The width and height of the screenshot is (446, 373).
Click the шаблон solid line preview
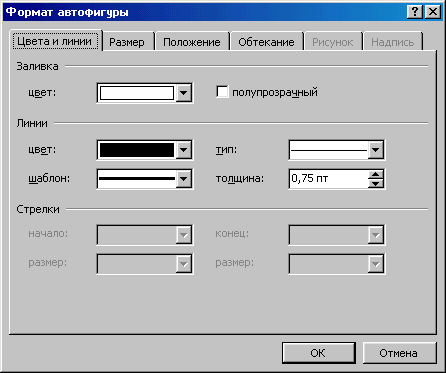(x=137, y=179)
